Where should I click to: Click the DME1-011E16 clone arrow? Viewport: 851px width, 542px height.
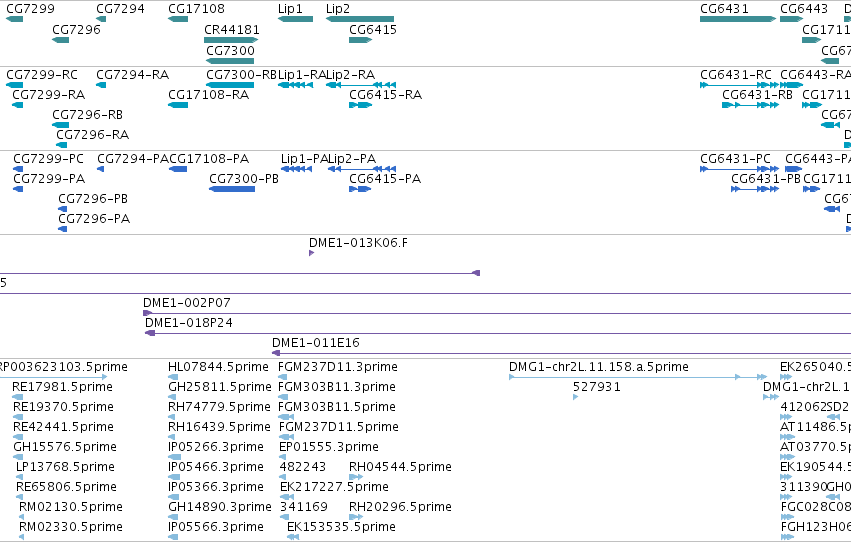tap(276, 353)
